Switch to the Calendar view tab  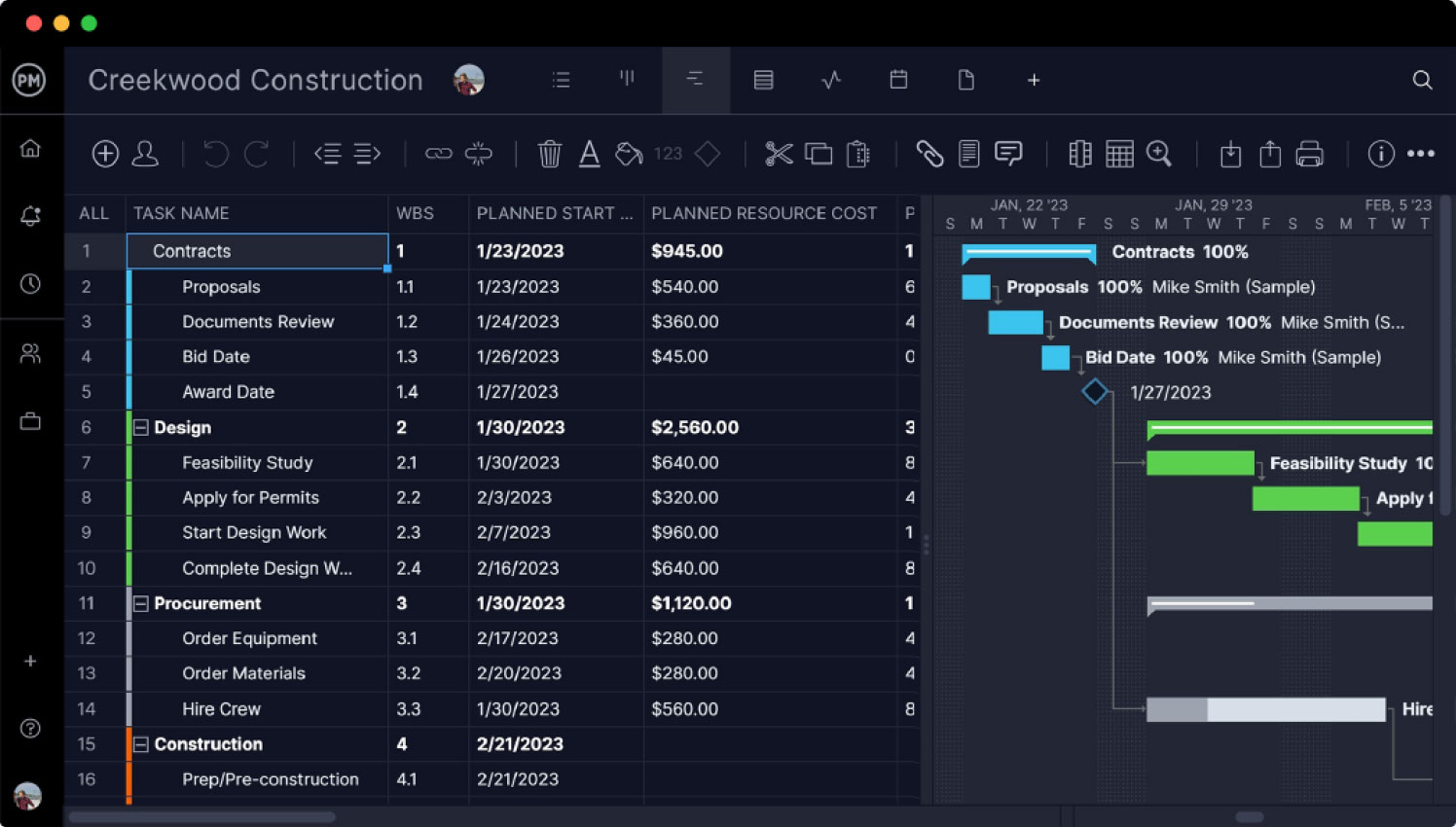pos(898,80)
